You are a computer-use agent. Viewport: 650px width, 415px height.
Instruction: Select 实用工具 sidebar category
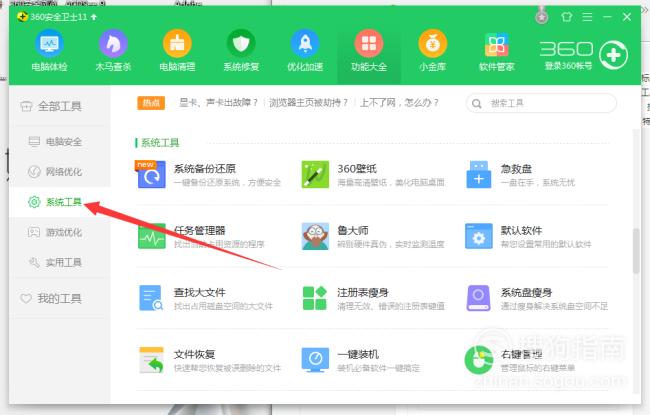click(60, 262)
